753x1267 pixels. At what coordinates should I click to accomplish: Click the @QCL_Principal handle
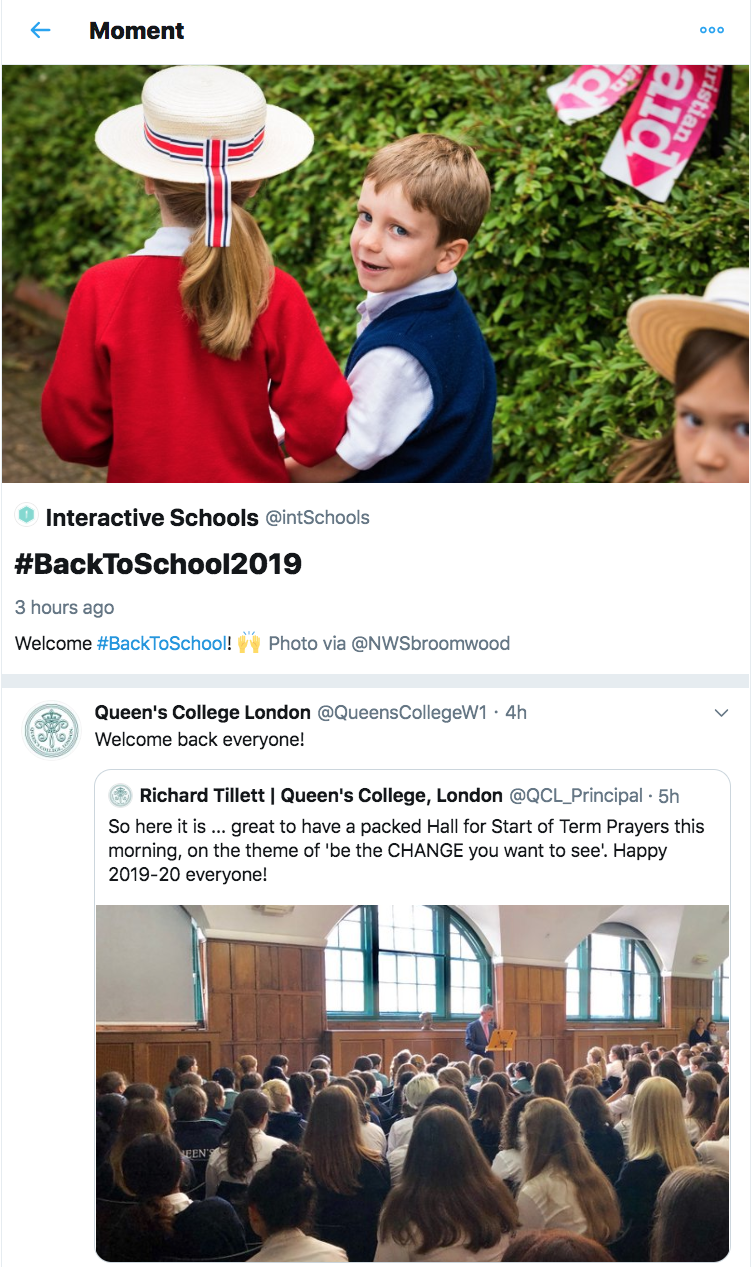pyautogui.click(x=576, y=796)
